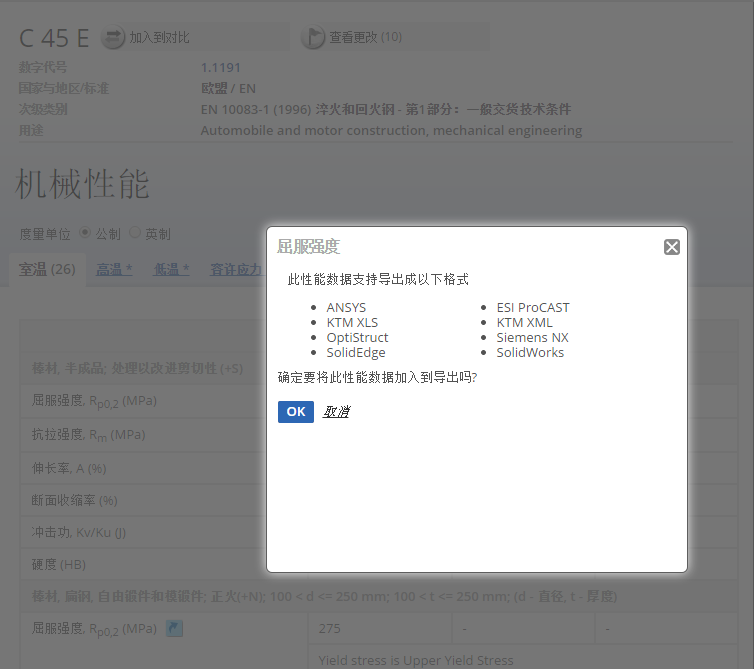The width and height of the screenshot is (754, 669).
Task: Click OK to confirm adding to export
Action: 295,412
